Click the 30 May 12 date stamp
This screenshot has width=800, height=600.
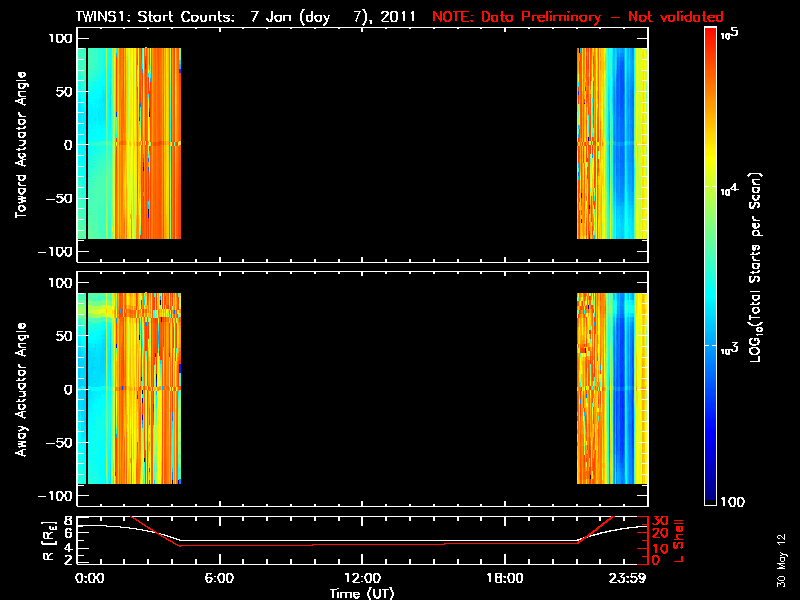(x=780, y=560)
